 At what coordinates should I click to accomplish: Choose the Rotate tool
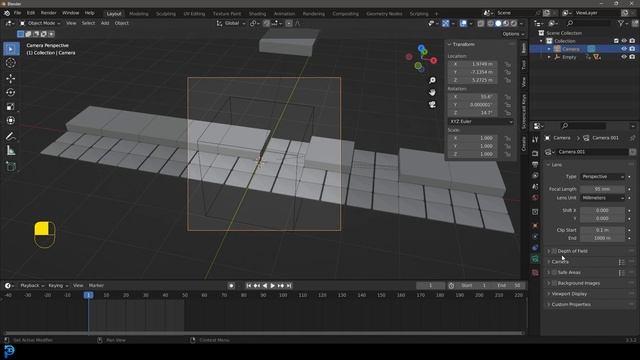11,93
